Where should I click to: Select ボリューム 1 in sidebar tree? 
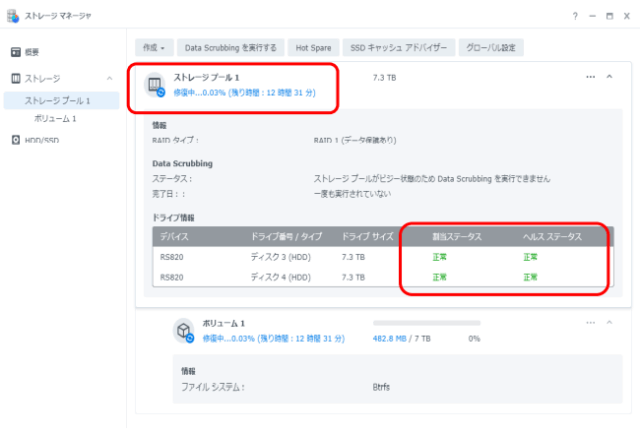click(56, 118)
